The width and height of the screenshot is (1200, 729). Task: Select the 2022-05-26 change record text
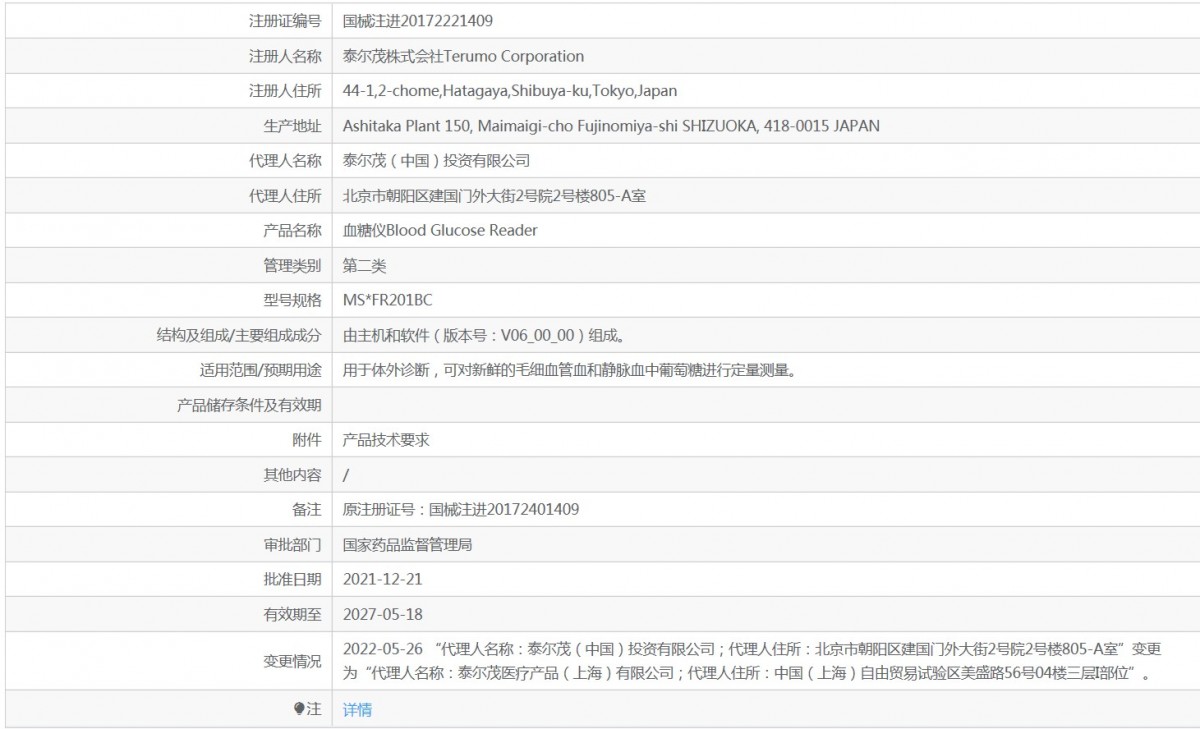click(752, 661)
